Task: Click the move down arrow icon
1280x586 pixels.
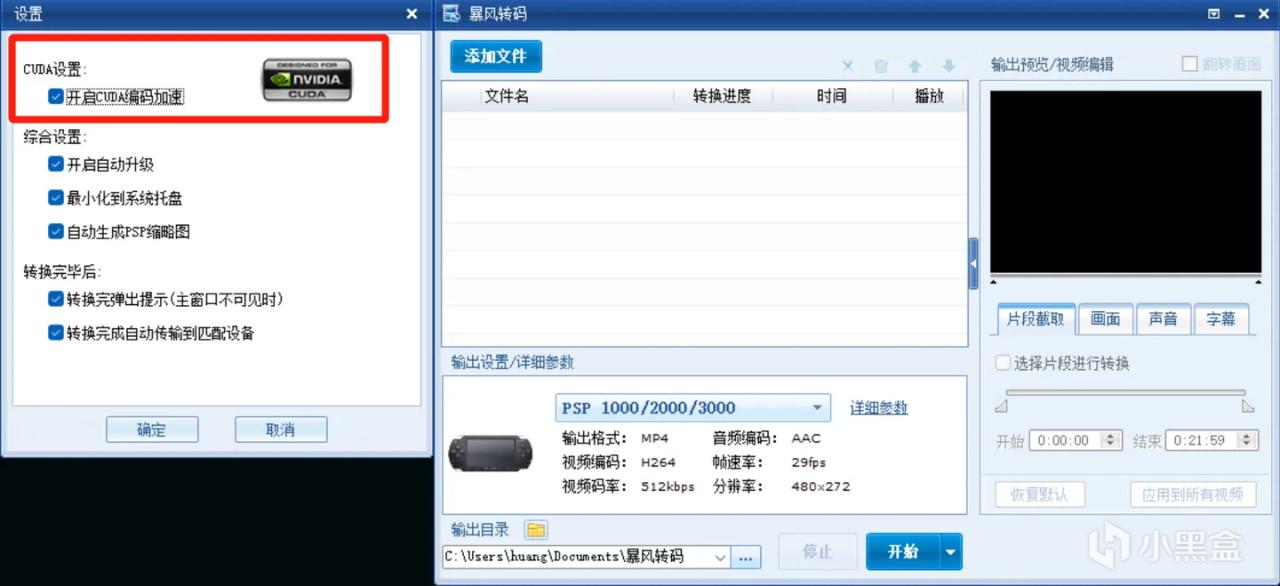Action: click(x=949, y=66)
